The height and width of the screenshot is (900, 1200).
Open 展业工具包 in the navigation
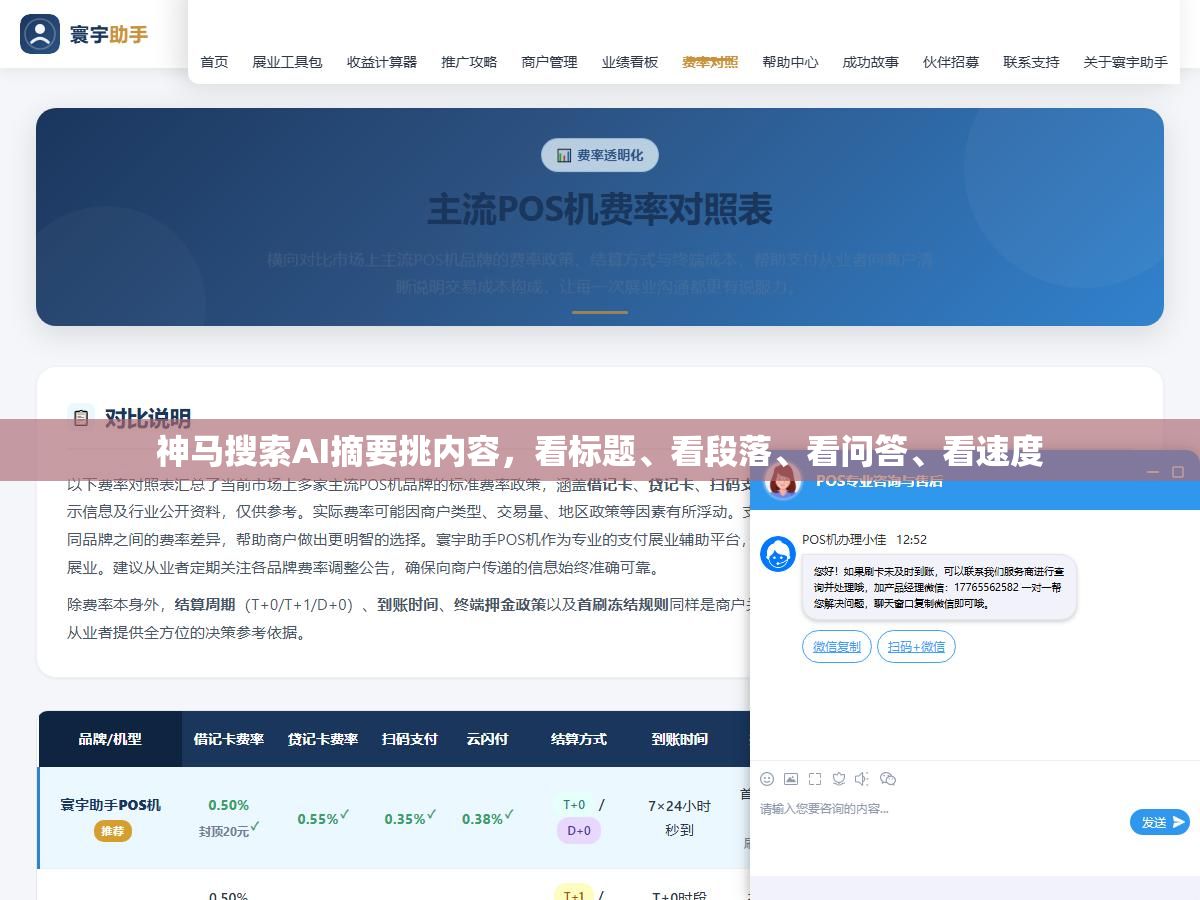(x=287, y=62)
